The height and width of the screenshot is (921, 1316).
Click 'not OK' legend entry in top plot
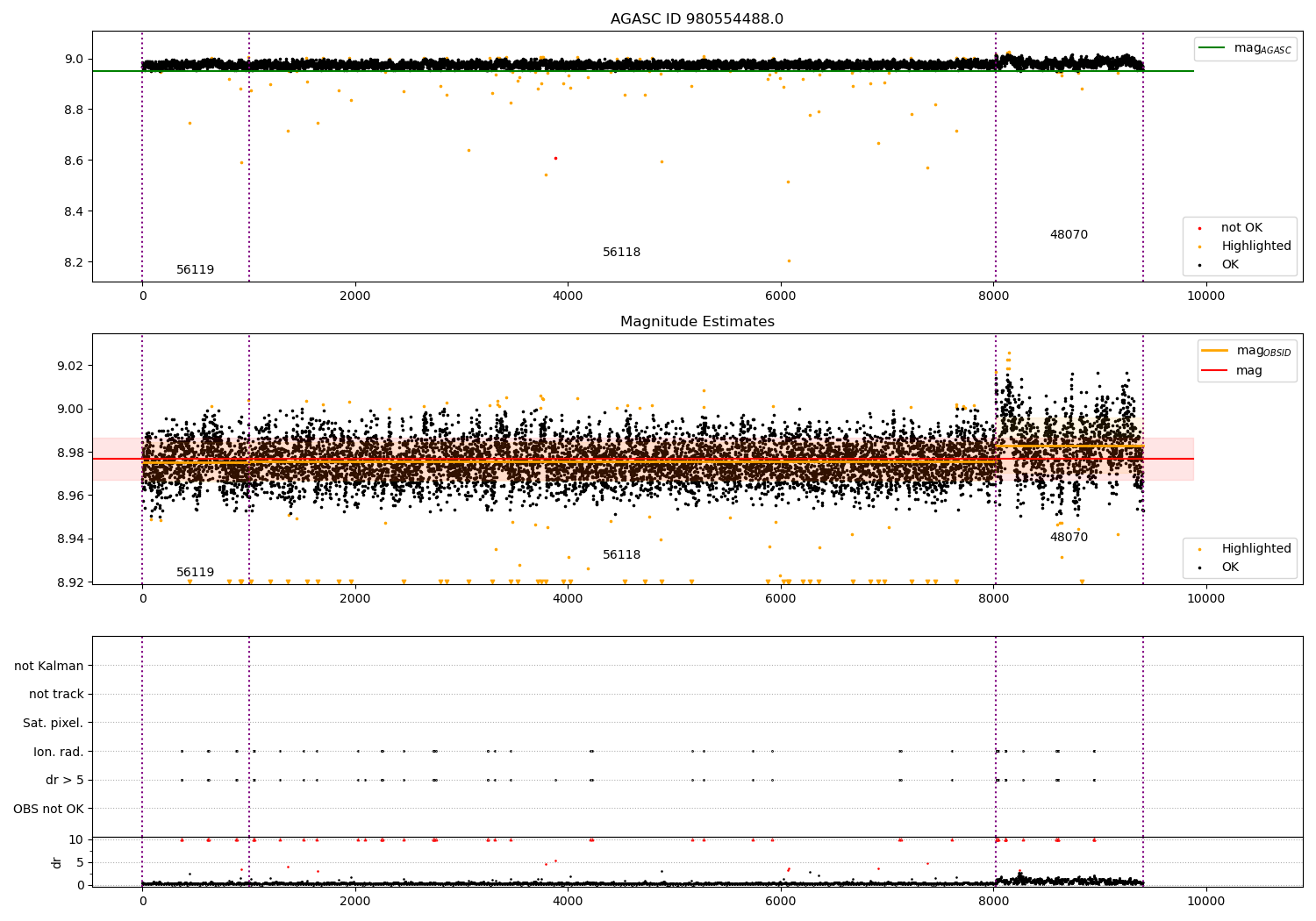pos(1241,228)
